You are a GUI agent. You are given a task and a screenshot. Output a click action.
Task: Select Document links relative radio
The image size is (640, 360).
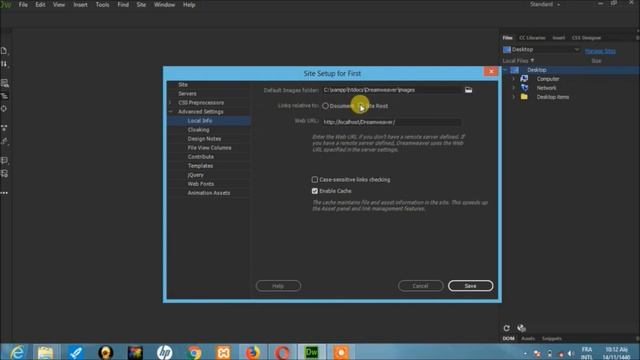point(325,106)
